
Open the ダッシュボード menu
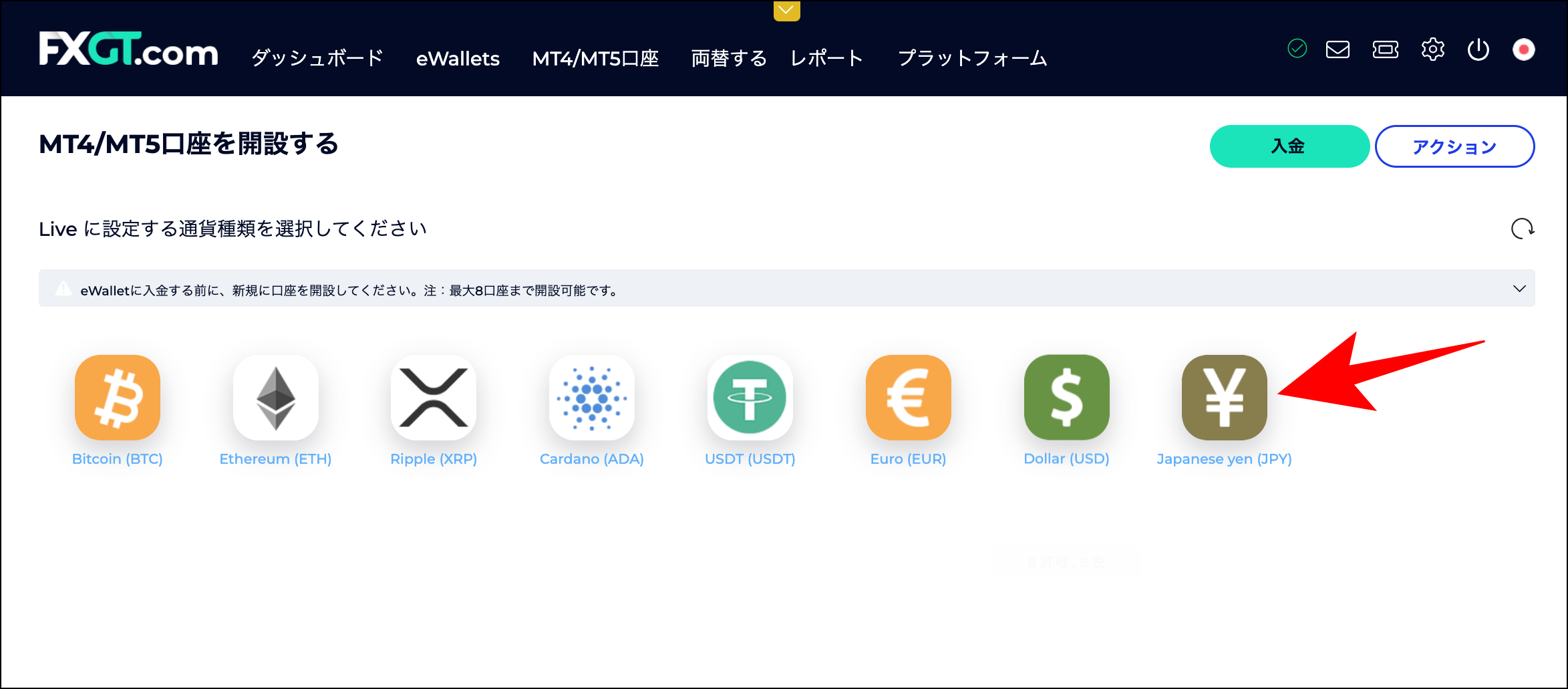(316, 58)
